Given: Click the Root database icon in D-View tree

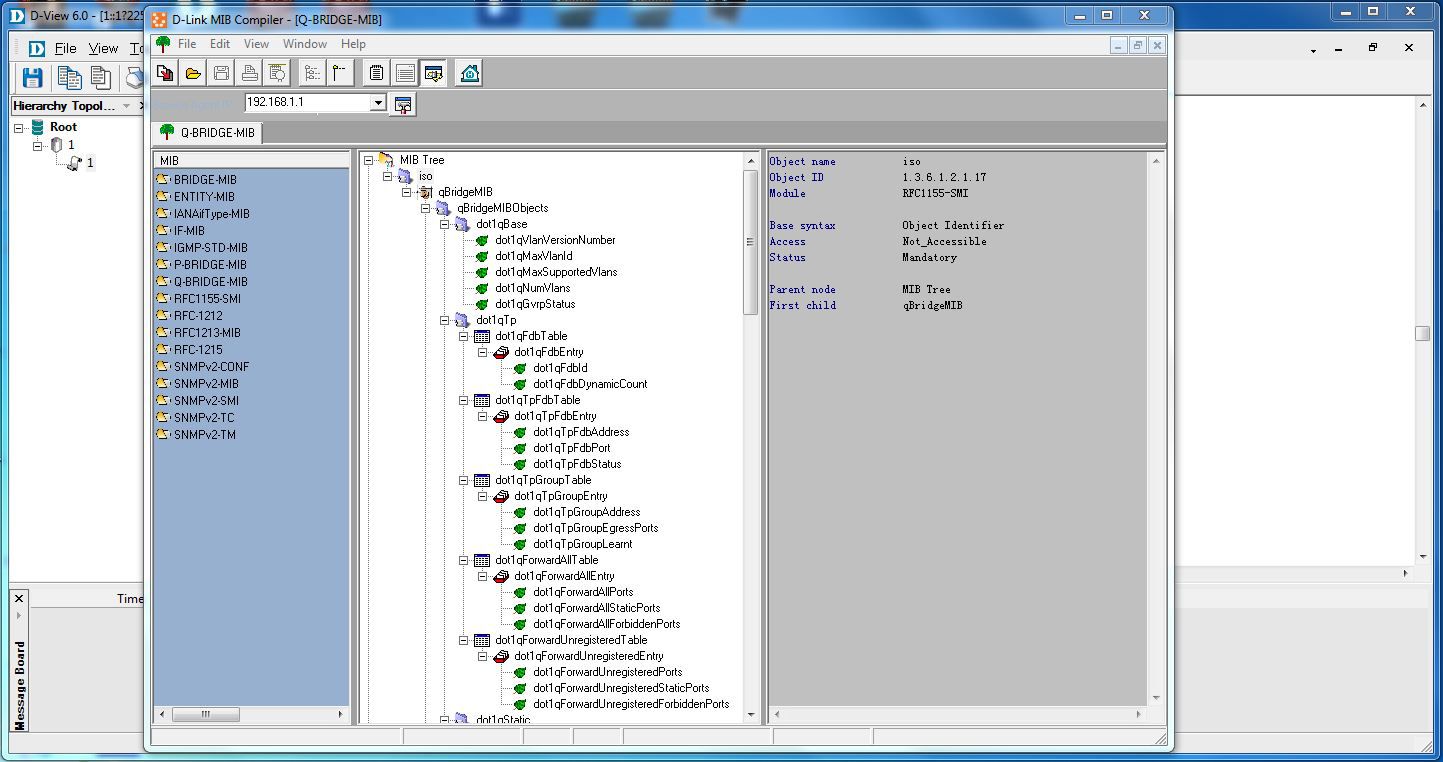Looking at the screenshot, I should (38, 127).
